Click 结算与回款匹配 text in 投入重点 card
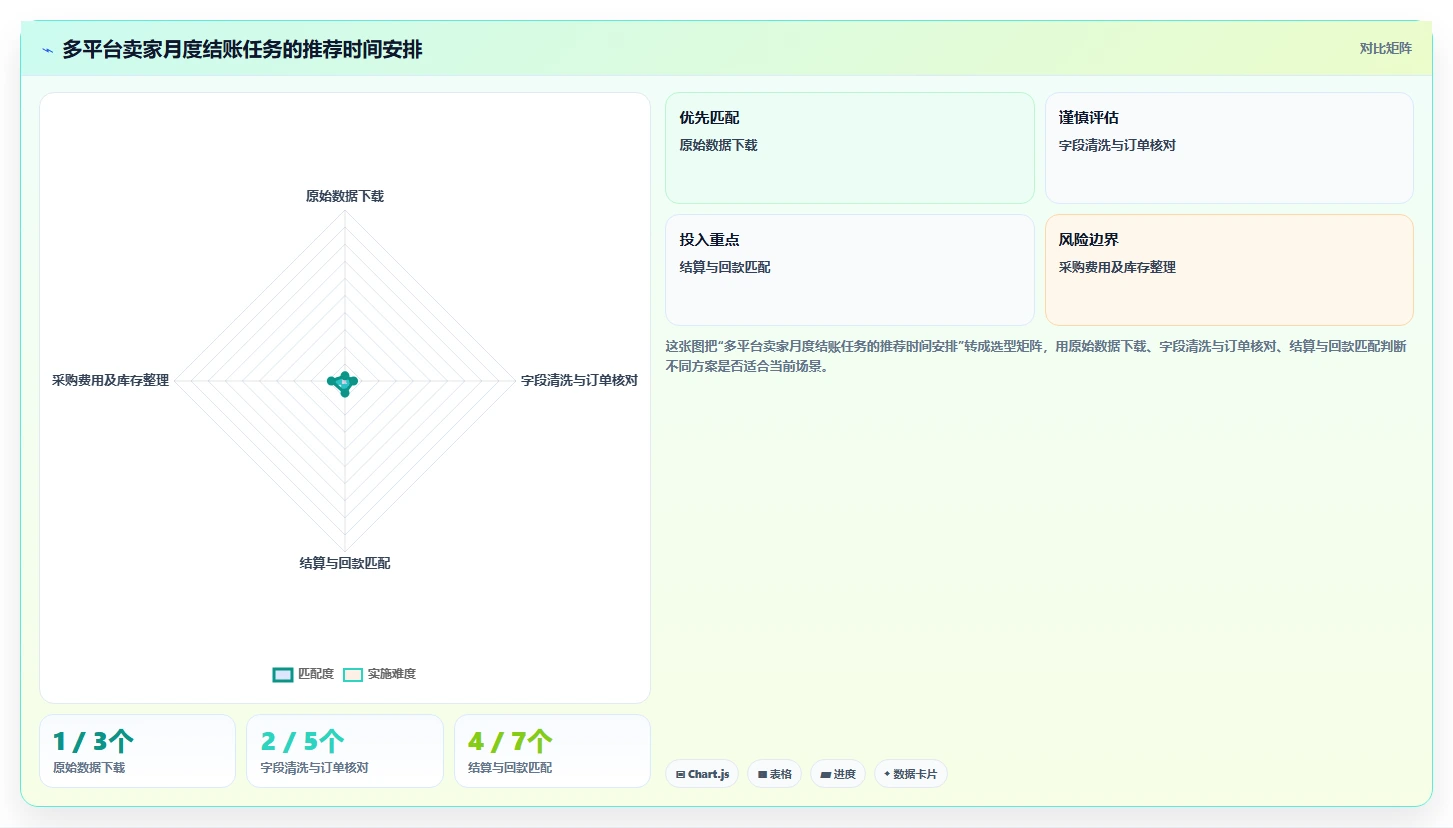Image resolution: width=1453 pixels, height=828 pixels. 725,268
